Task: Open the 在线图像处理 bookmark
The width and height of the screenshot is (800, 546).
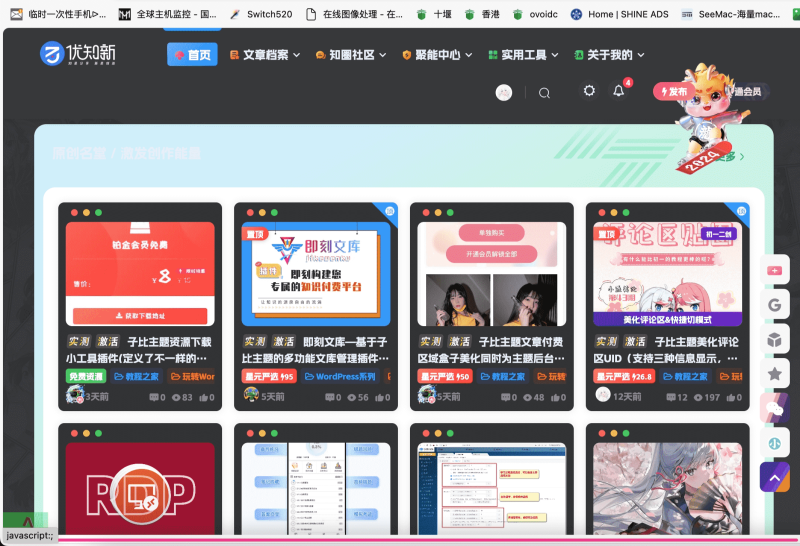Action: 355,14
